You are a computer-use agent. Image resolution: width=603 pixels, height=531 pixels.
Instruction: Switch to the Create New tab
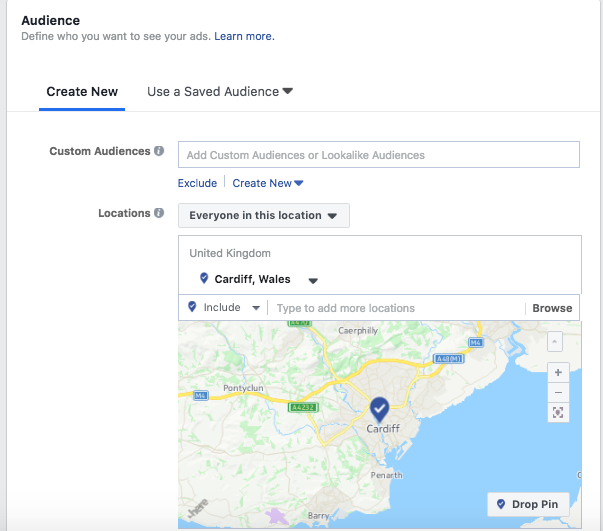pos(82,92)
